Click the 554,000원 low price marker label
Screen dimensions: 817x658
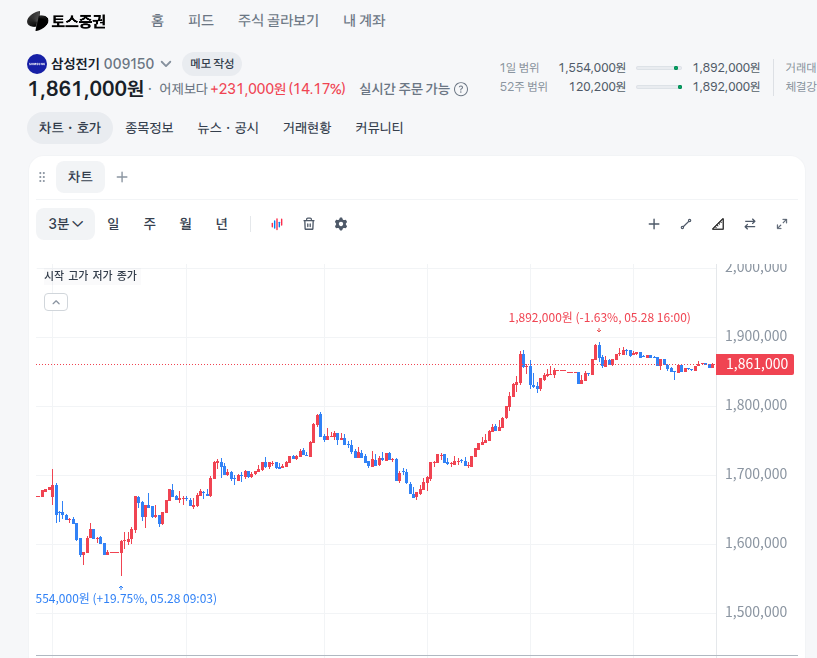(126, 599)
